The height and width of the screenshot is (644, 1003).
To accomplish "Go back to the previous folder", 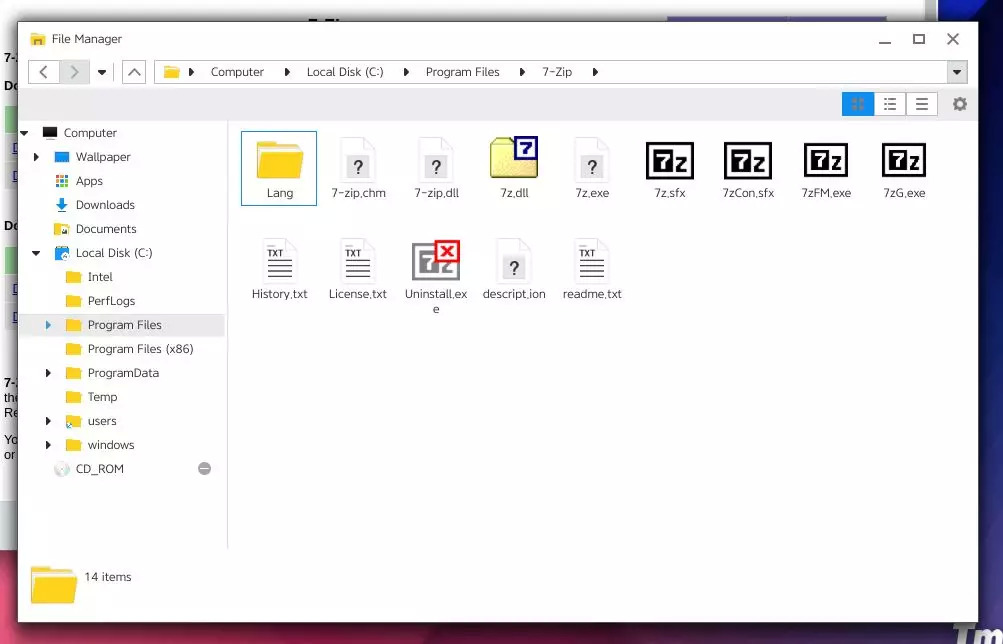I will point(43,72).
